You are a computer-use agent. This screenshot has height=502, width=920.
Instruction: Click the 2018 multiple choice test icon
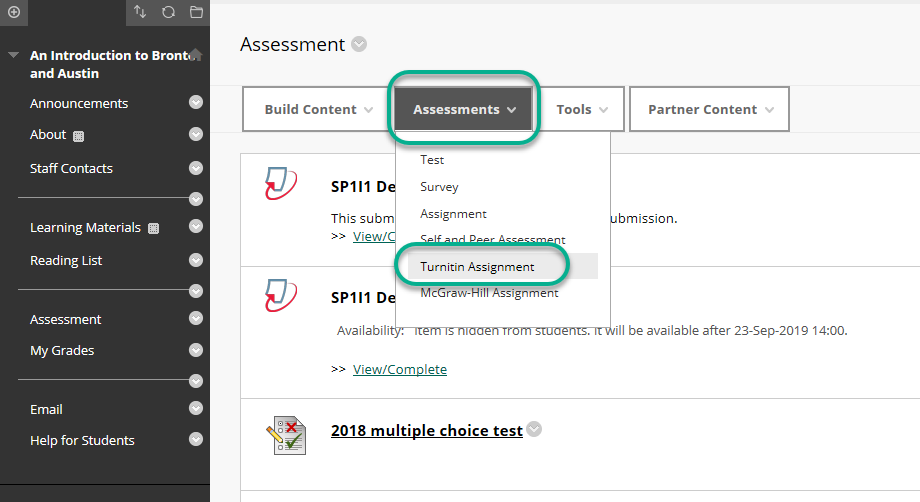(286, 435)
